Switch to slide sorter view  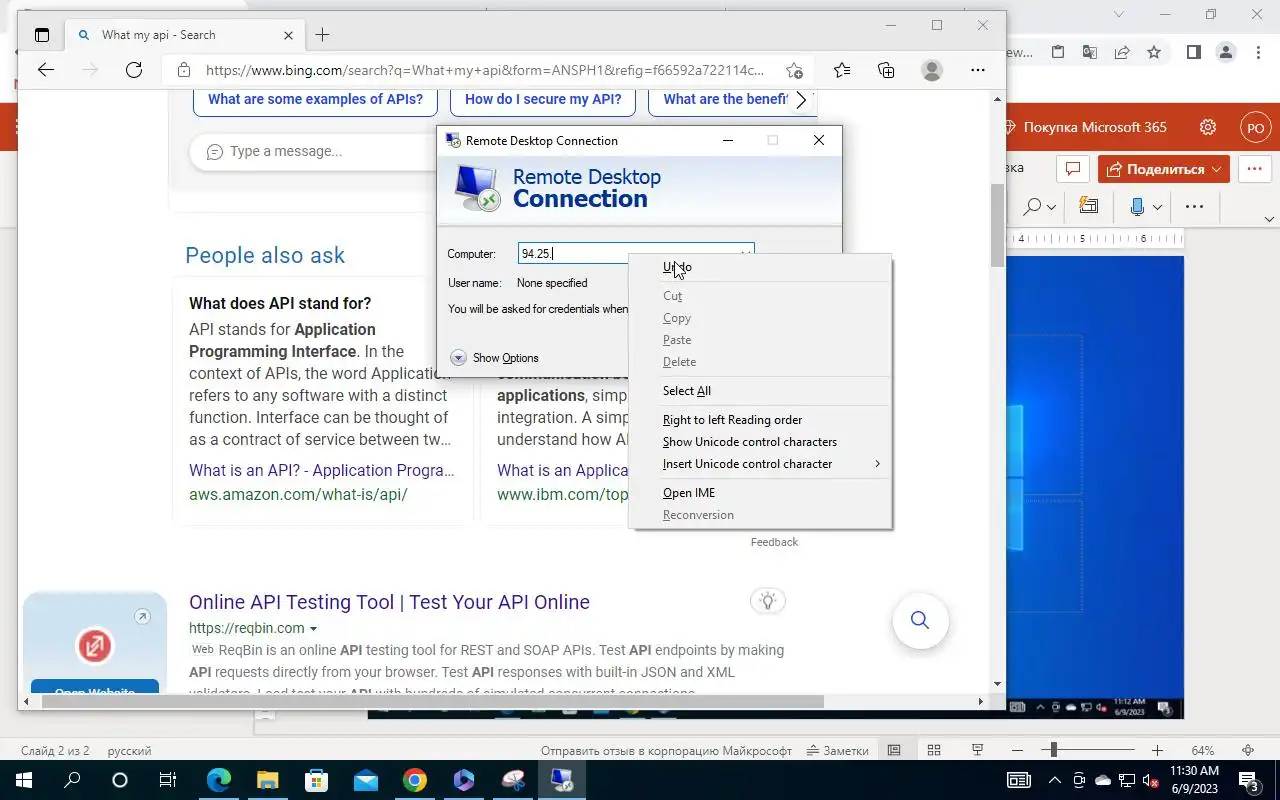[934, 750]
